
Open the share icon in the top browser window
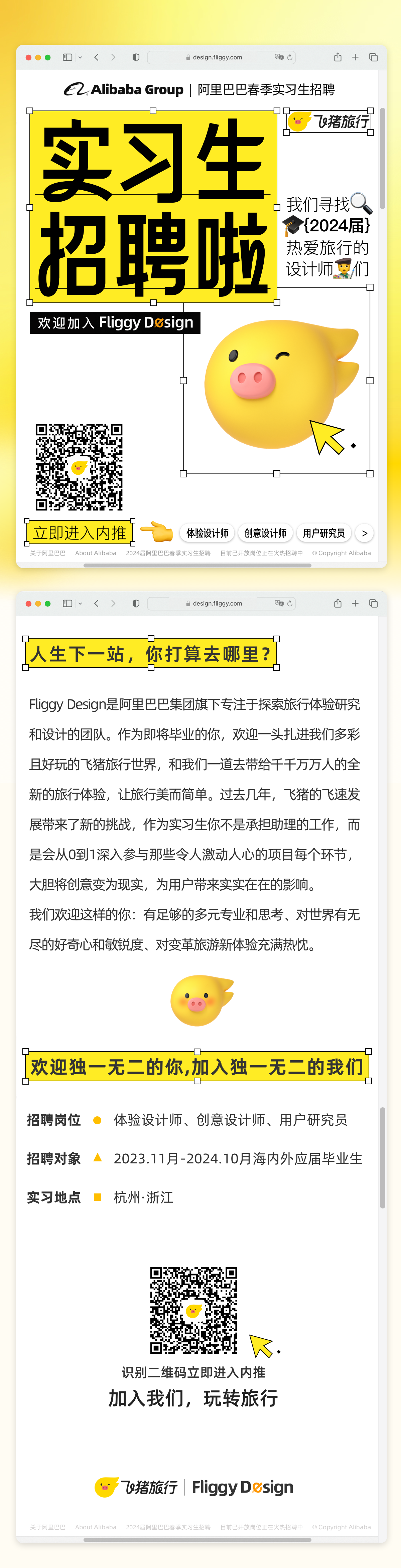(338, 57)
